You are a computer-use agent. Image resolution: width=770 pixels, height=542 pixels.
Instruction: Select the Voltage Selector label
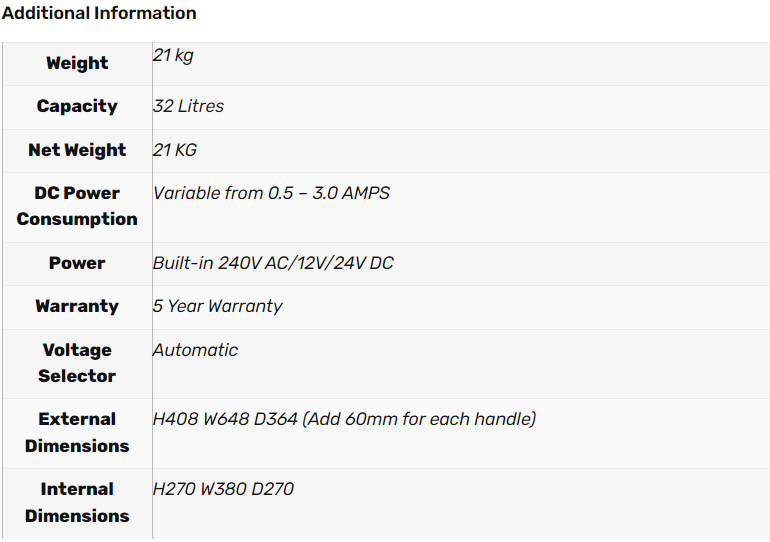tap(77, 363)
